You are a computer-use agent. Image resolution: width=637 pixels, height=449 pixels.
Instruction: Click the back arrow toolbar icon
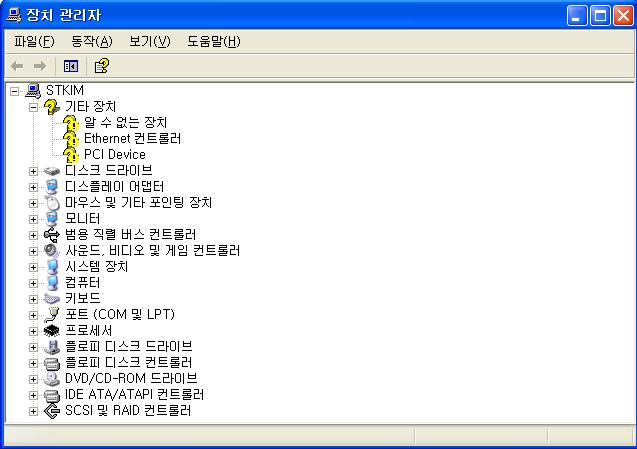click(17, 66)
